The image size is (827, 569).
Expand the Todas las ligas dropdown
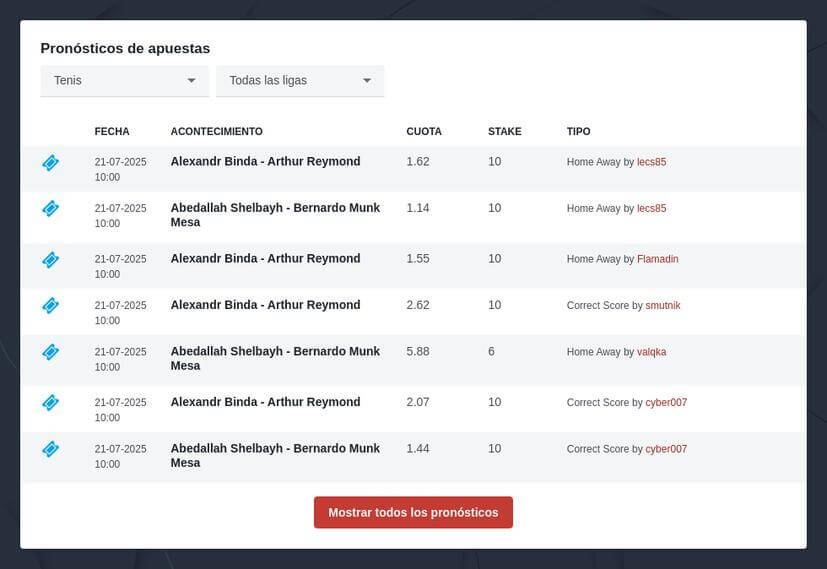click(301, 81)
